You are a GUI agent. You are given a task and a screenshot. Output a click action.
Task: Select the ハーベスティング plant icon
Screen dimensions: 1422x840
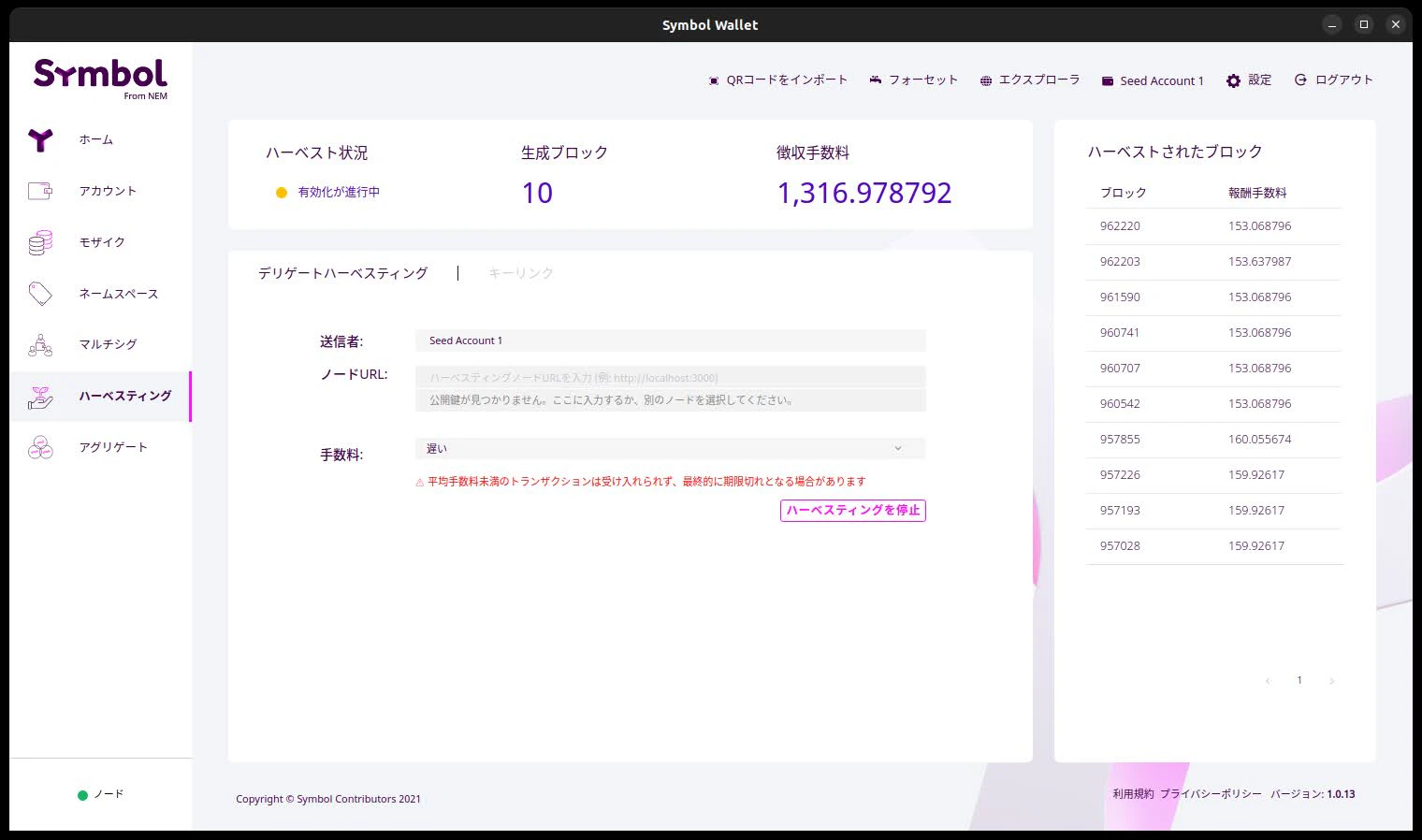click(40, 397)
